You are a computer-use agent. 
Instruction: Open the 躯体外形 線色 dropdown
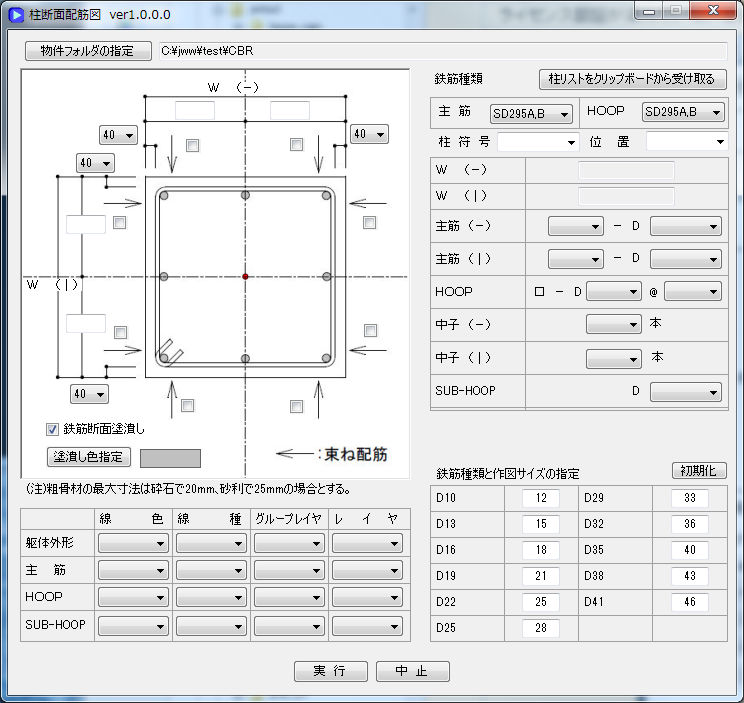[133, 543]
